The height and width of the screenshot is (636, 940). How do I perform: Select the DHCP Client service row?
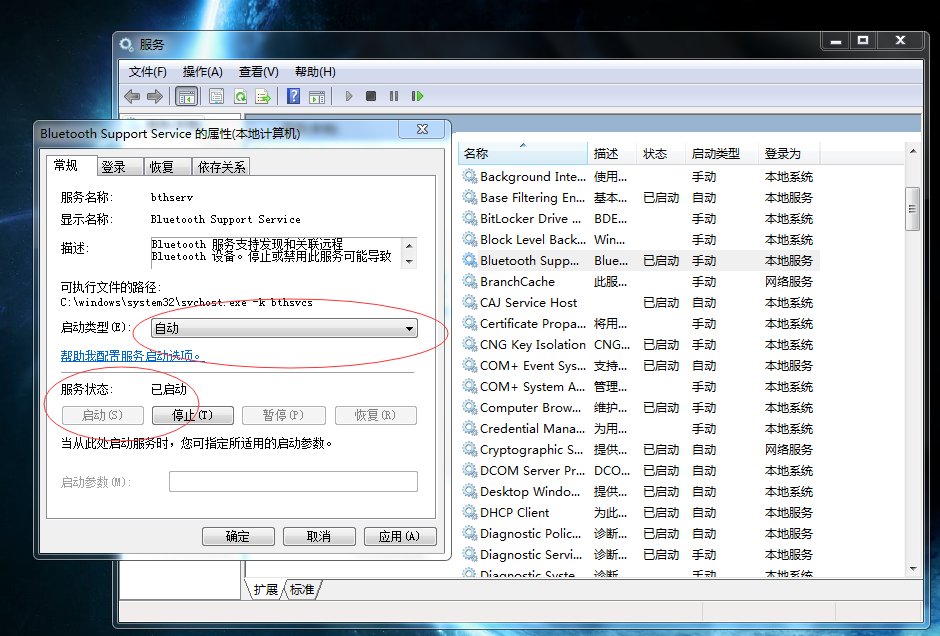coord(515,512)
